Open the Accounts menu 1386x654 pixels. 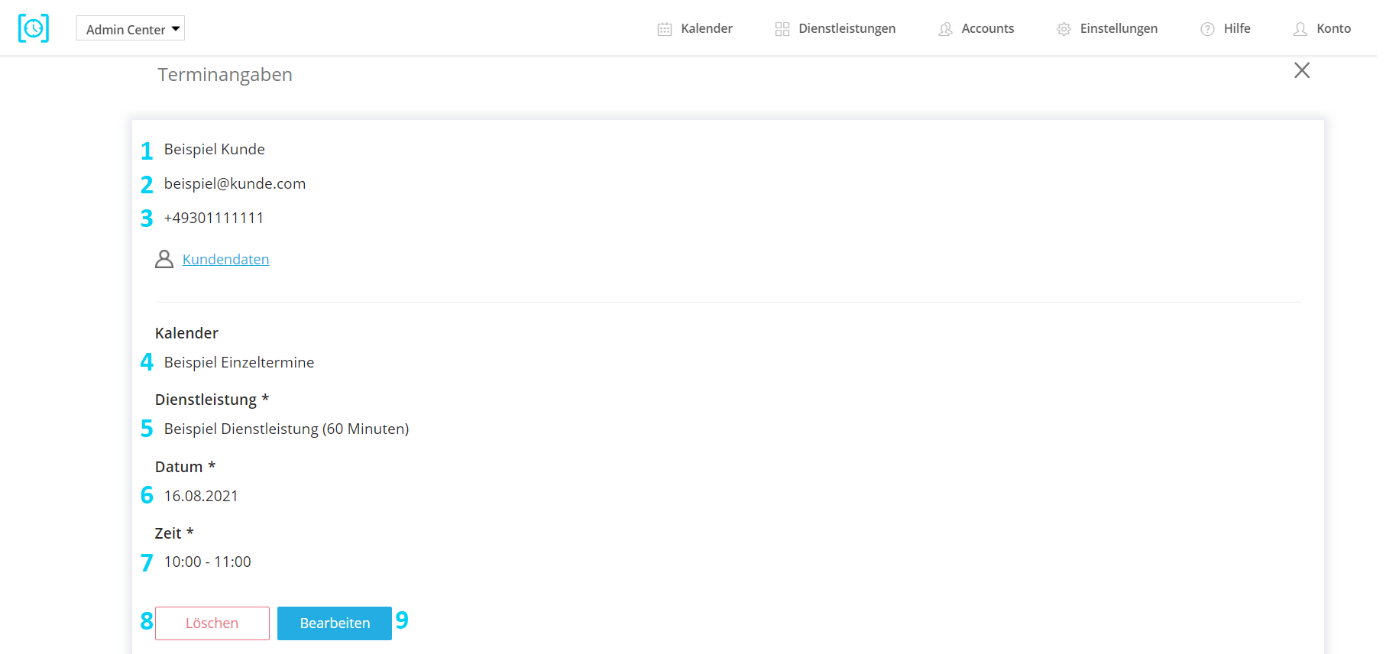(988, 29)
